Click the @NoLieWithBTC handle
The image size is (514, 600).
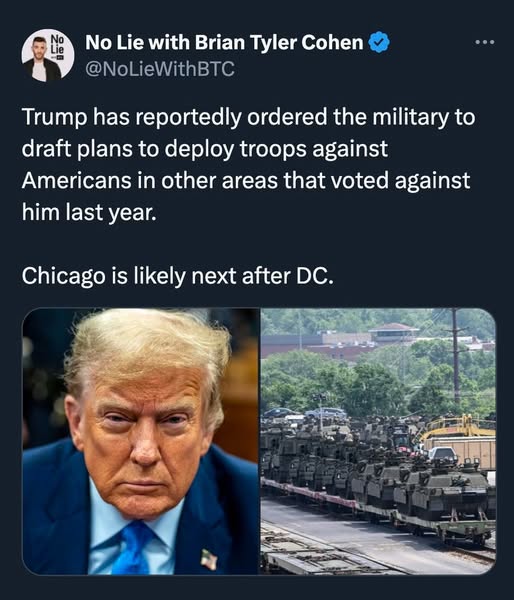[160, 69]
